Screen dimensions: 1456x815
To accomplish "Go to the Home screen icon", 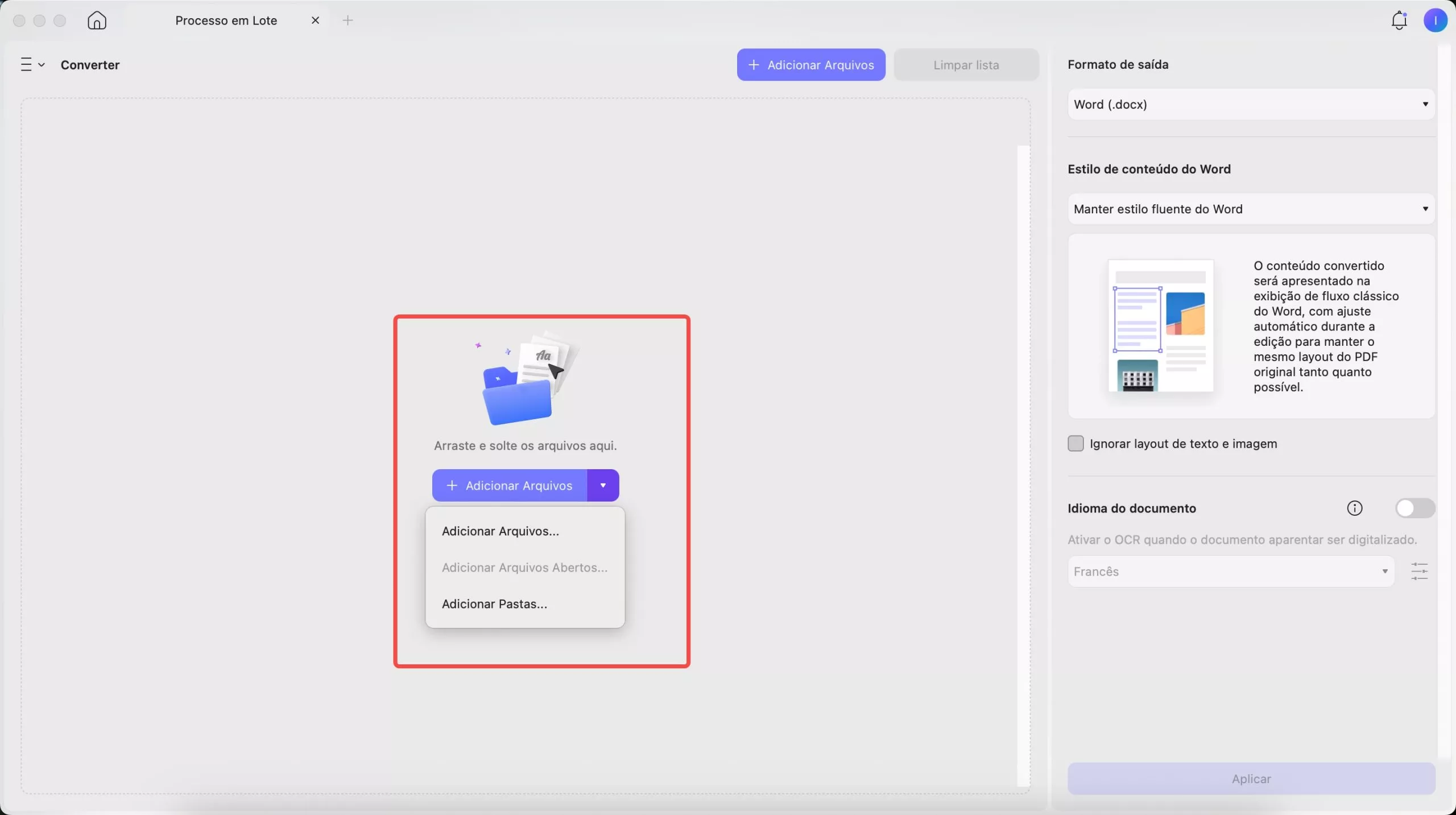I will tap(97, 20).
